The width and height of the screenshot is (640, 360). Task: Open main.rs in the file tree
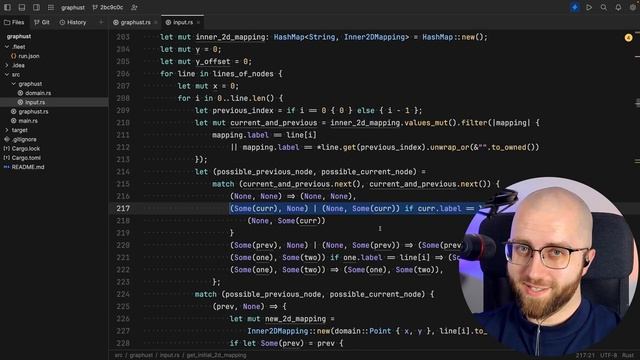(28, 121)
